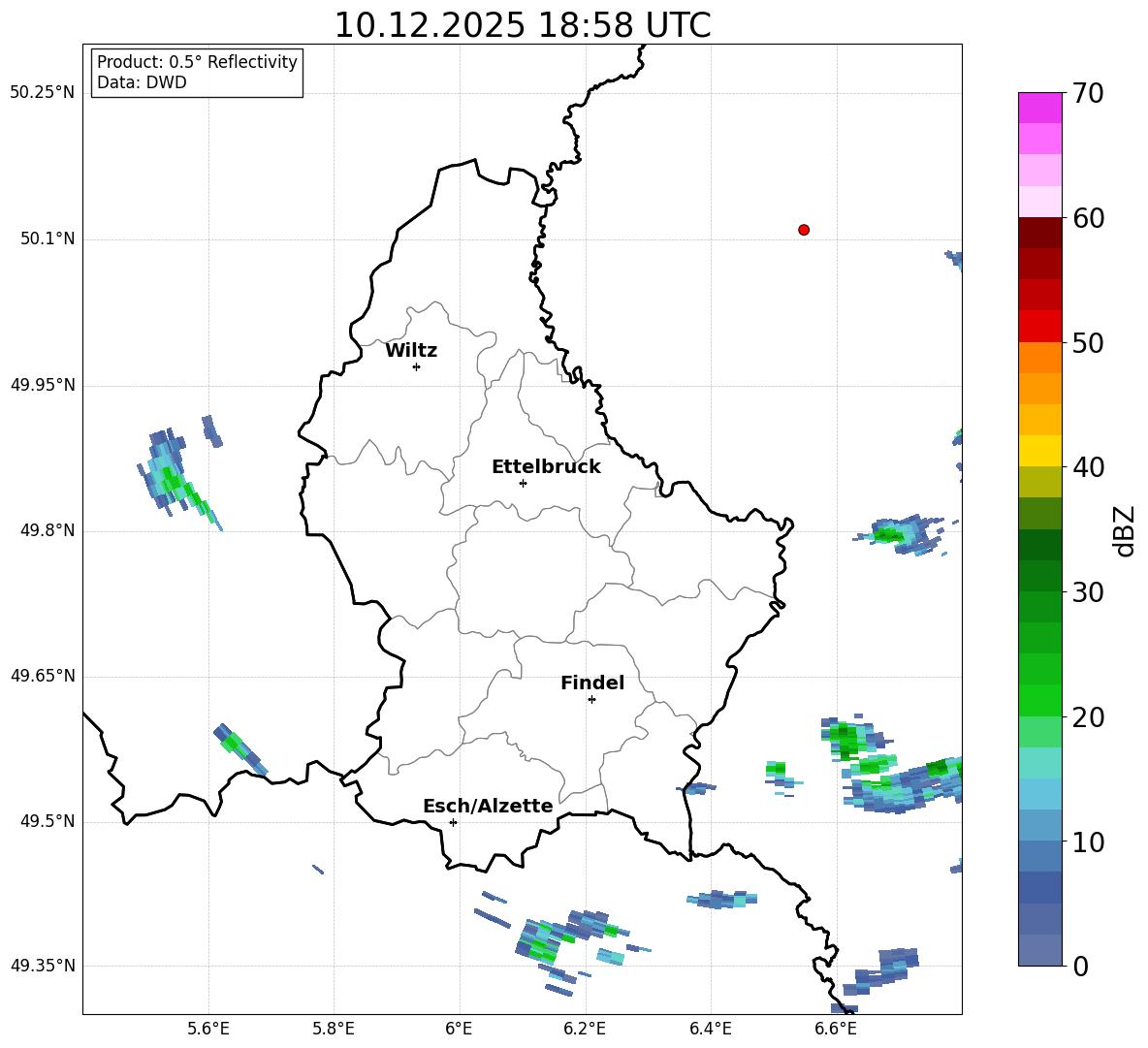Click the 5.8°E longitude label
This screenshot has width=1148, height=1048.
coord(334,1029)
